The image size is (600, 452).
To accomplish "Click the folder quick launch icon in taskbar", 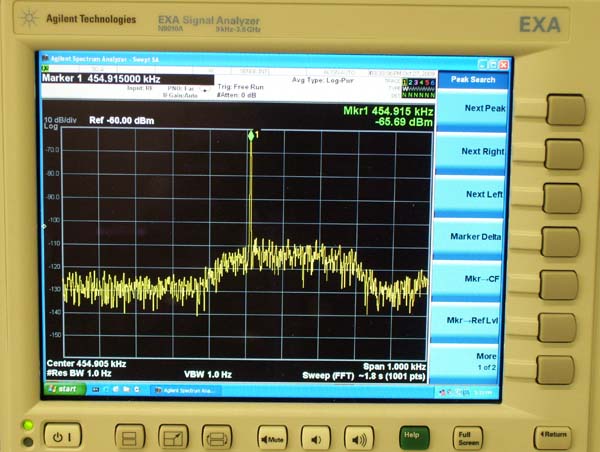I will tap(127, 390).
